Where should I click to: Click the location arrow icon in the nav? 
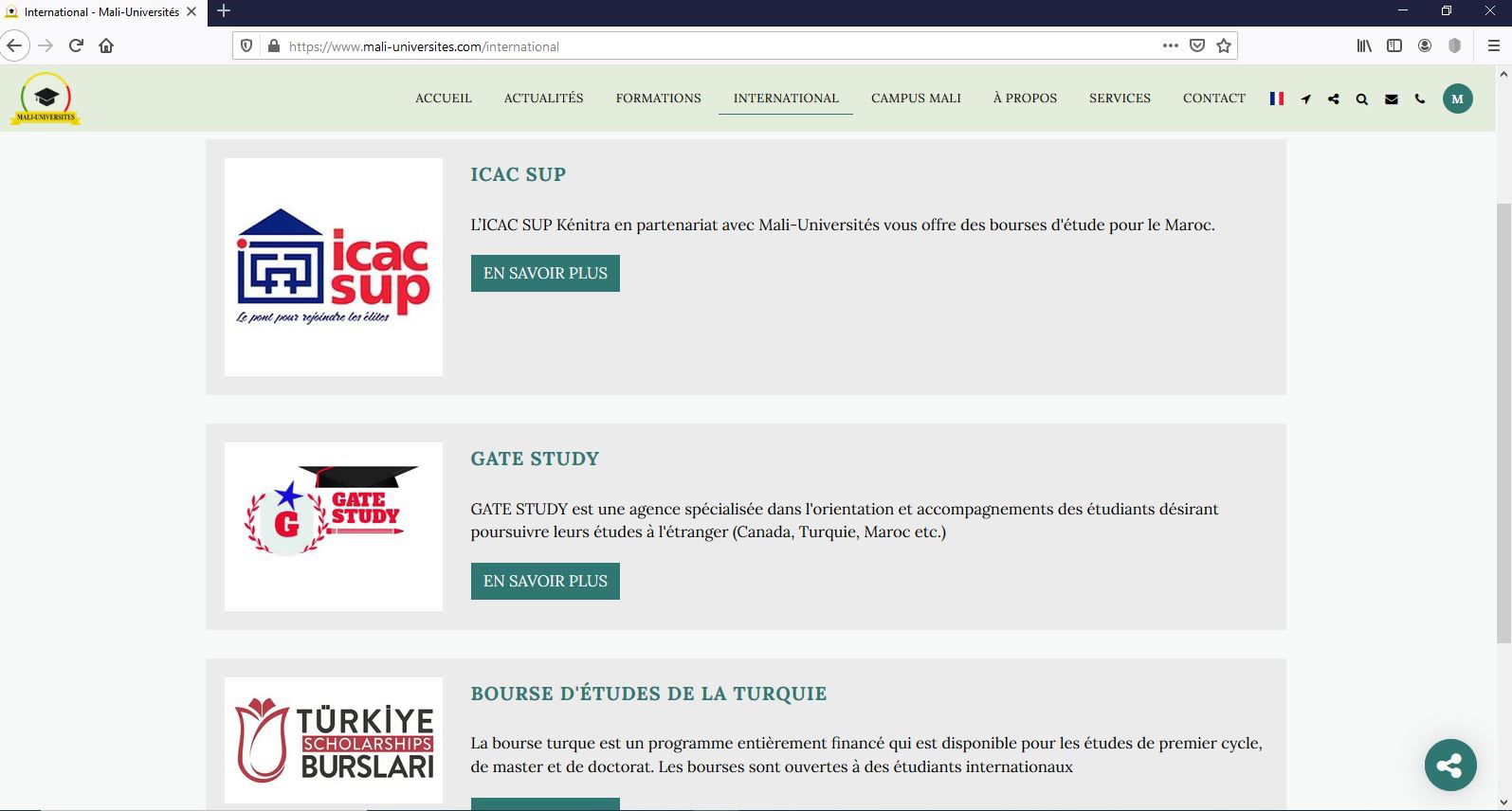tap(1305, 99)
